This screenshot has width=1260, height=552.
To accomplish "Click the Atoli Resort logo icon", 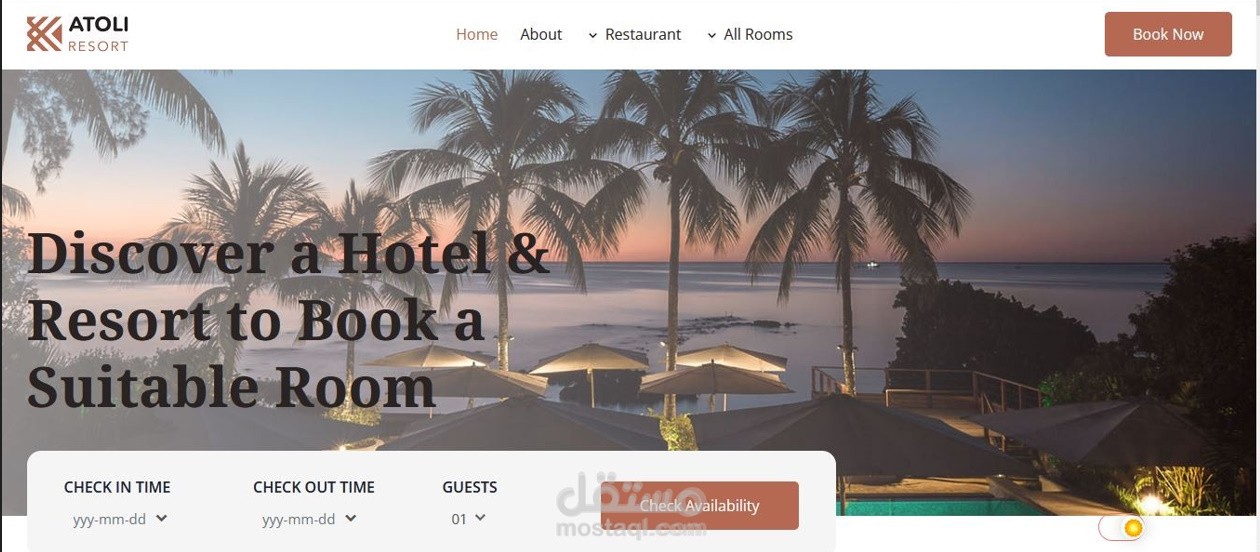I will tap(44, 34).
